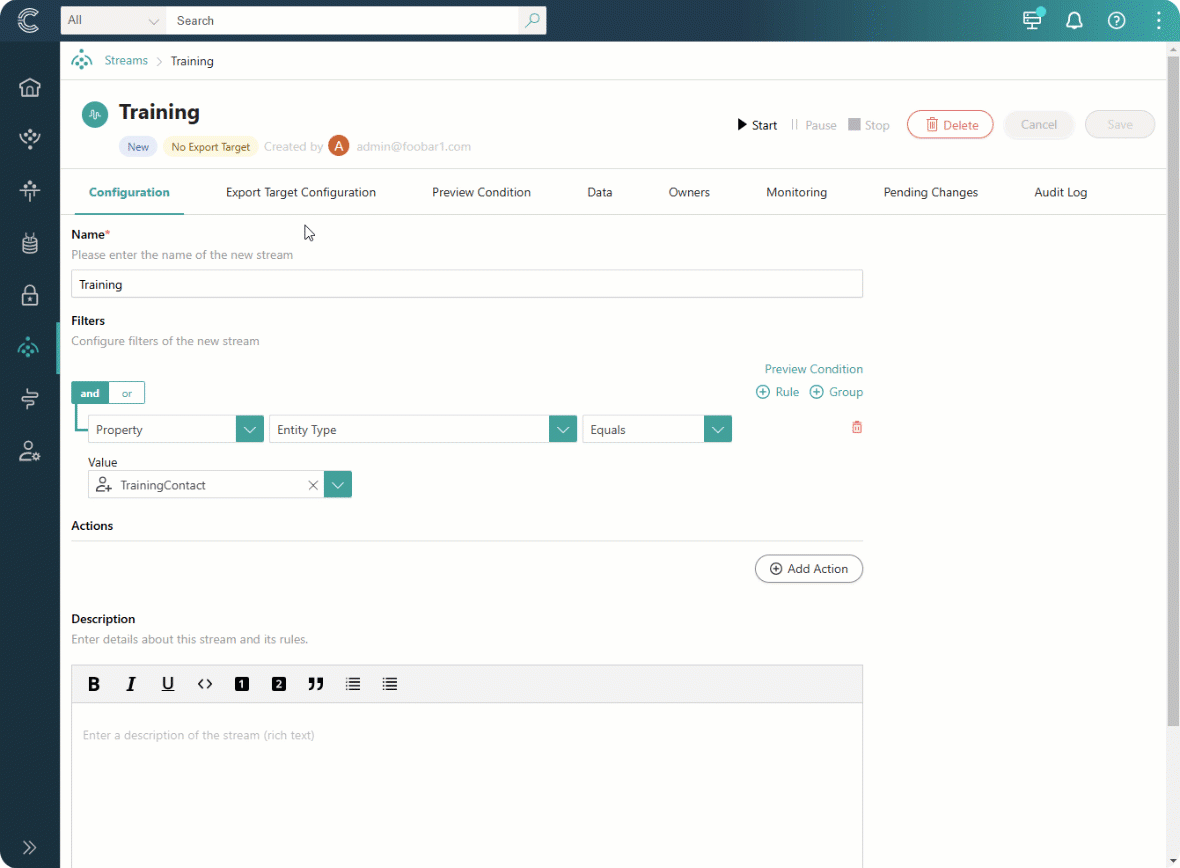Apply bold formatting in description editor
The height and width of the screenshot is (868, 1180).
point(94,684)
